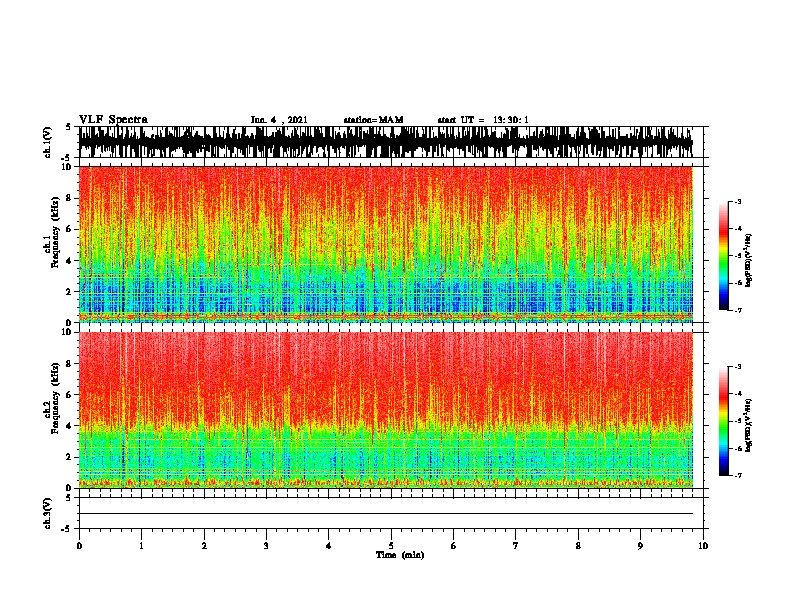This screenshot has height=612, width=792.
Task: Click the "Jan. 4 , 2021" date label
Action: [x=279, y=120]
